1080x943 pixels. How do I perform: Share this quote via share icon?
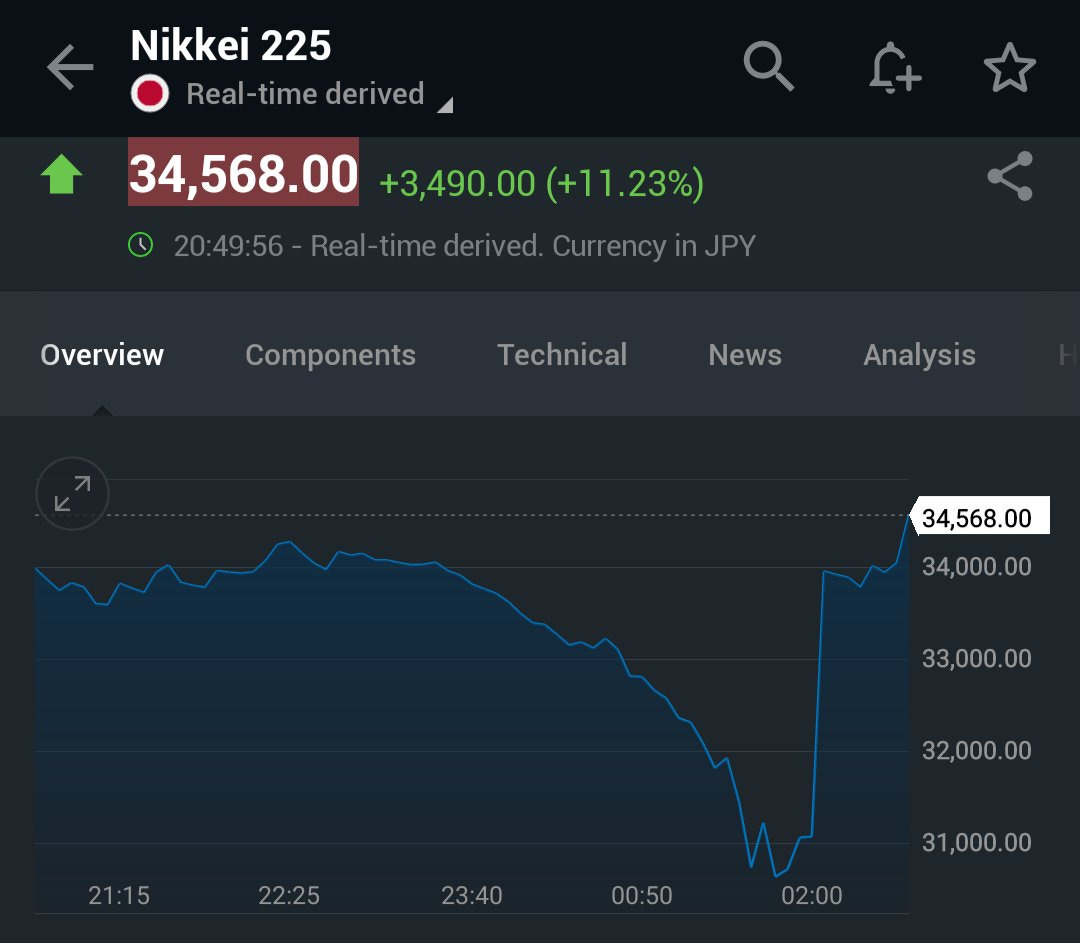(1010, 176)
